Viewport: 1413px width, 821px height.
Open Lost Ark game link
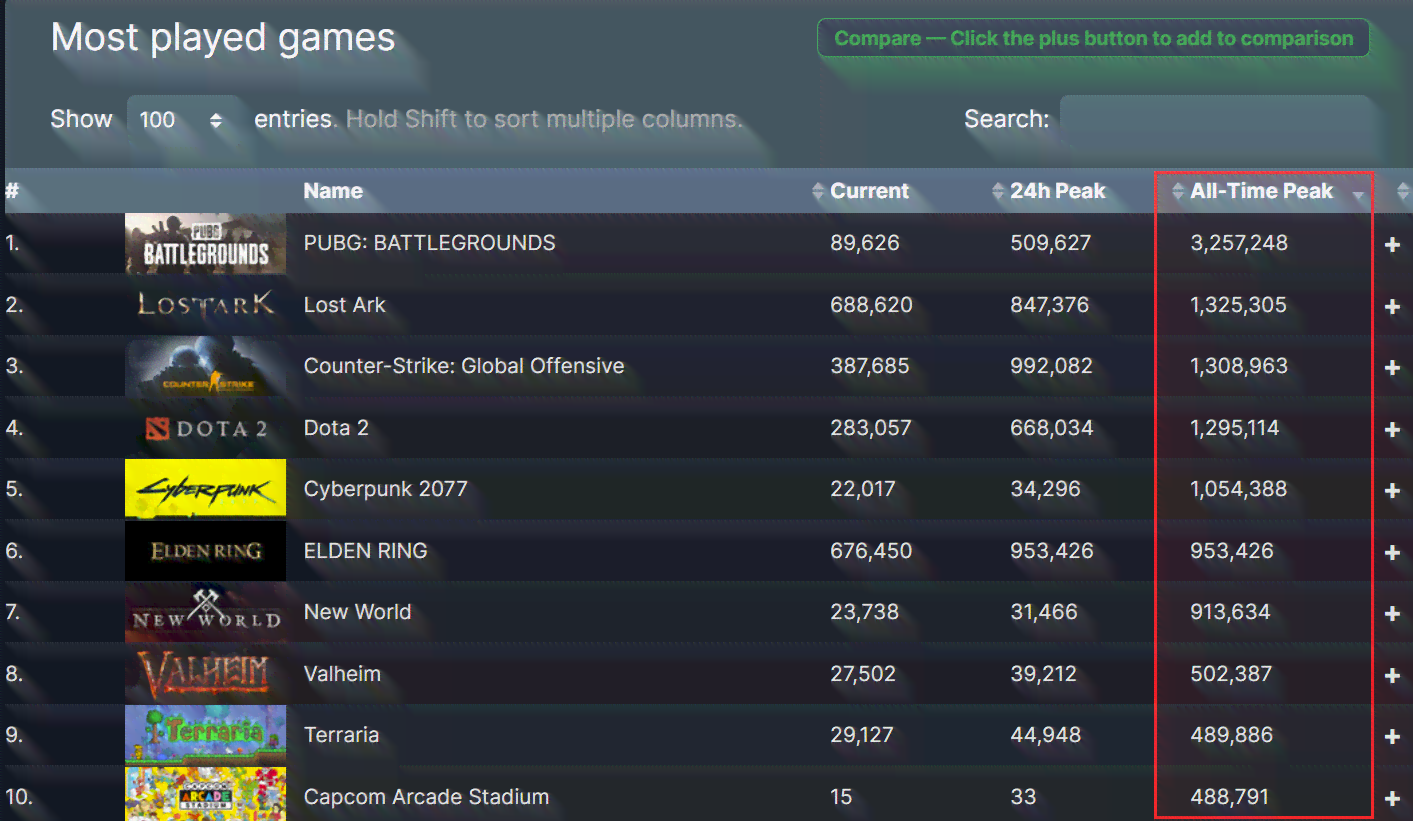coord(345,305)
